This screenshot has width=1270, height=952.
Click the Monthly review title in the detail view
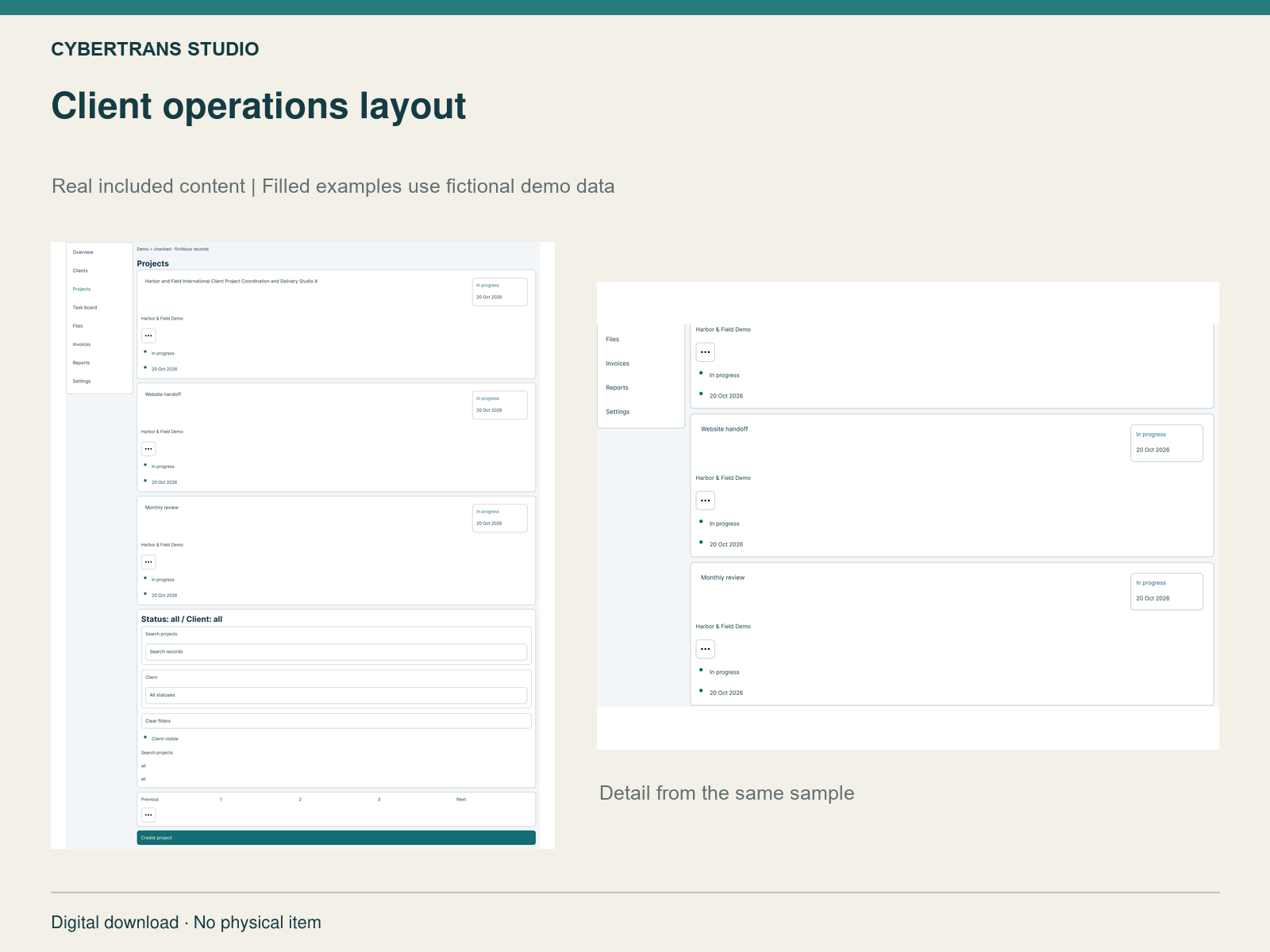[723, 578]
